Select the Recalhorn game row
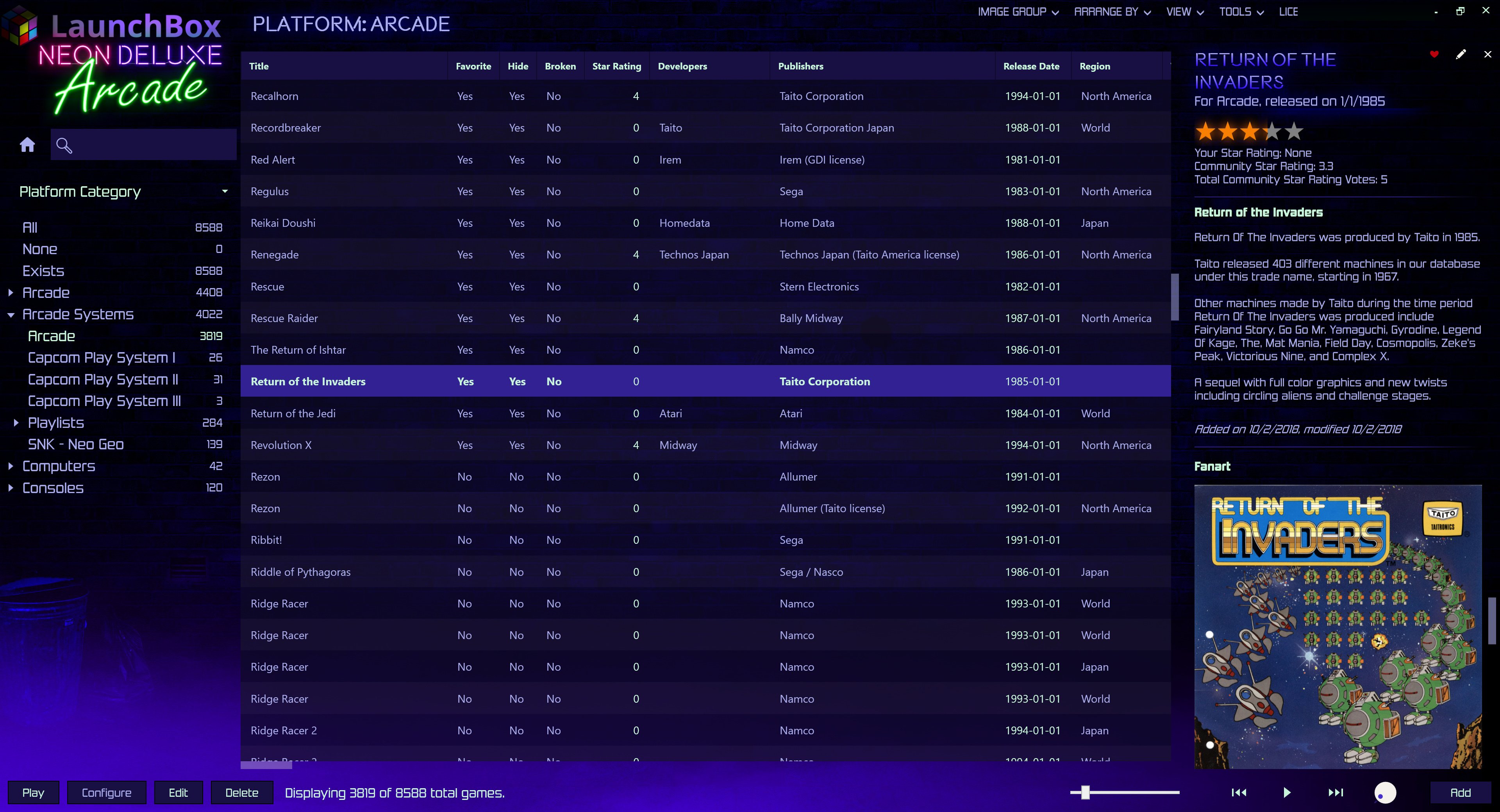 [x=705, y=96]
